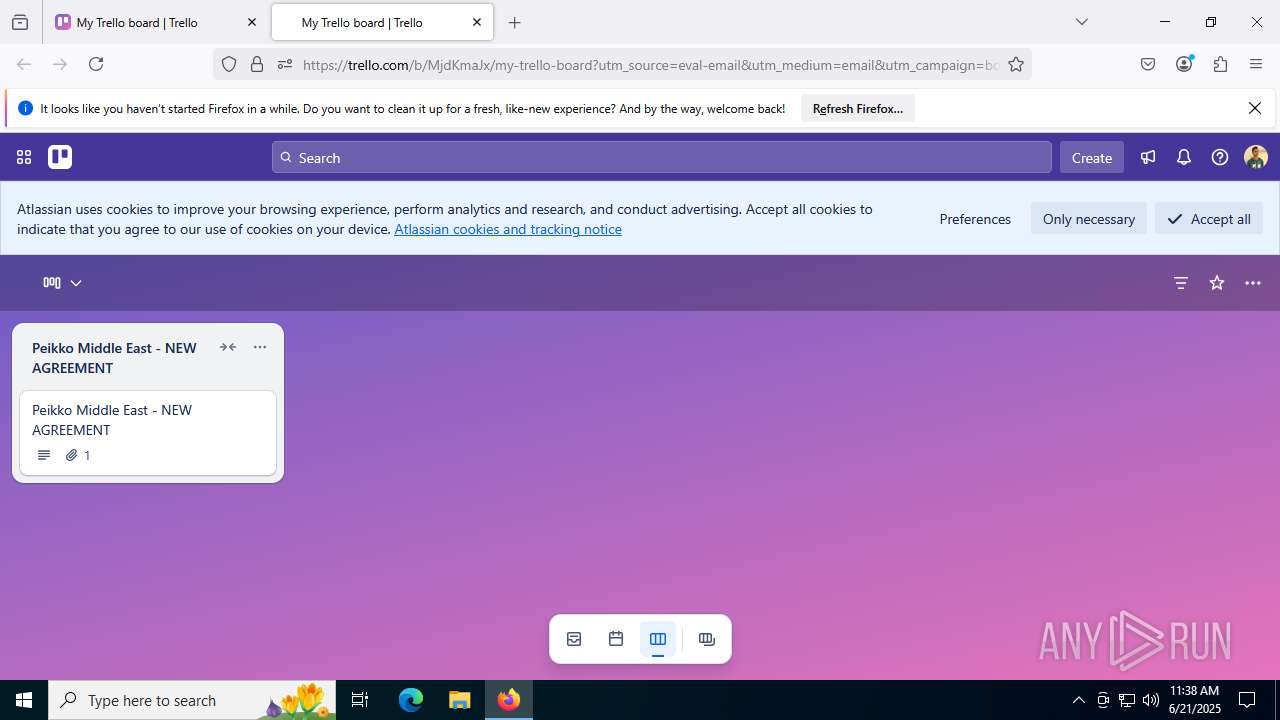Open the Windows Start menu
The width and height of the screenshot is (1280, 720).
[x=24, y=700]
